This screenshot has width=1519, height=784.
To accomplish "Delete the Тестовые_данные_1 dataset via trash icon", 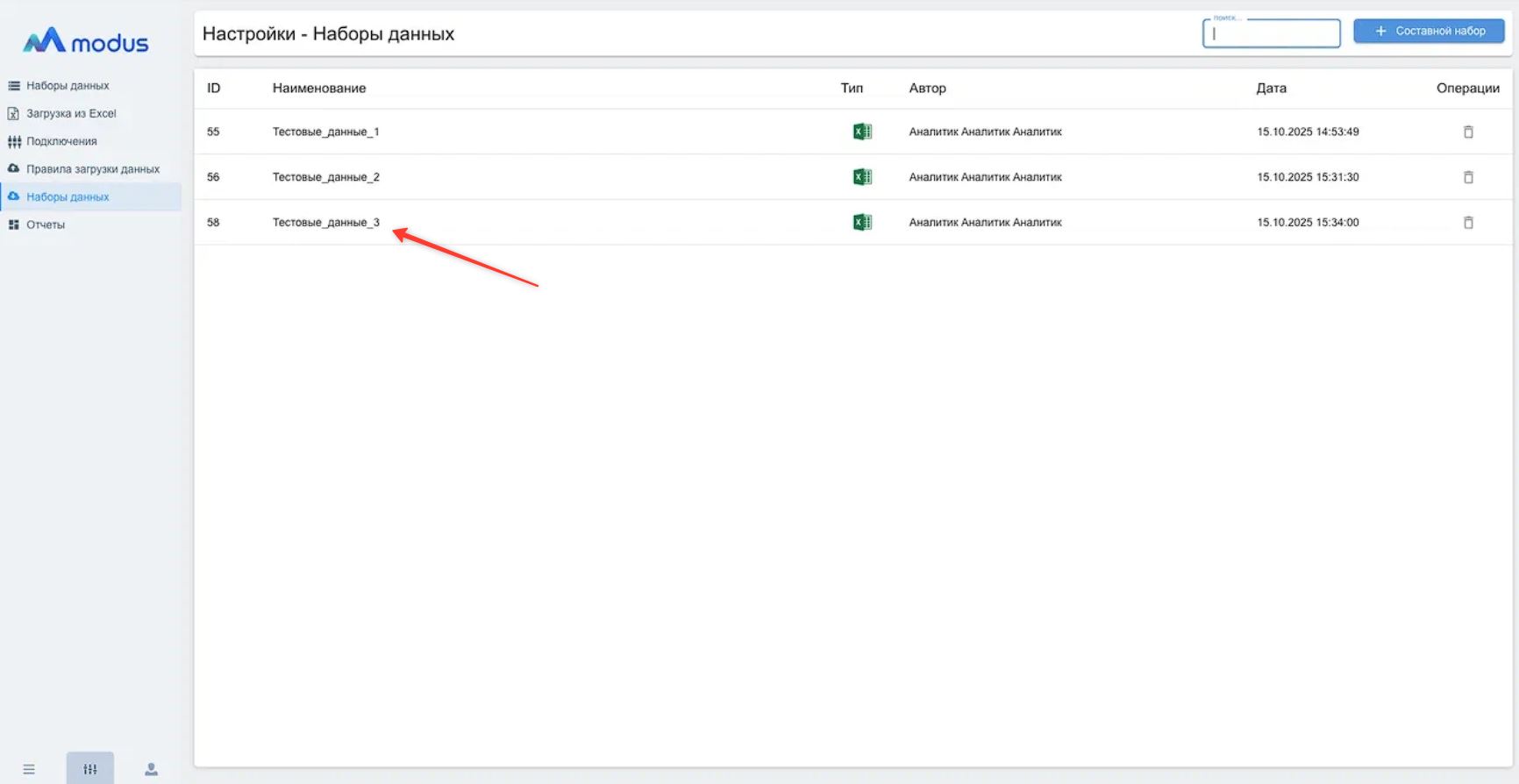I will (x=1468, y=132).
